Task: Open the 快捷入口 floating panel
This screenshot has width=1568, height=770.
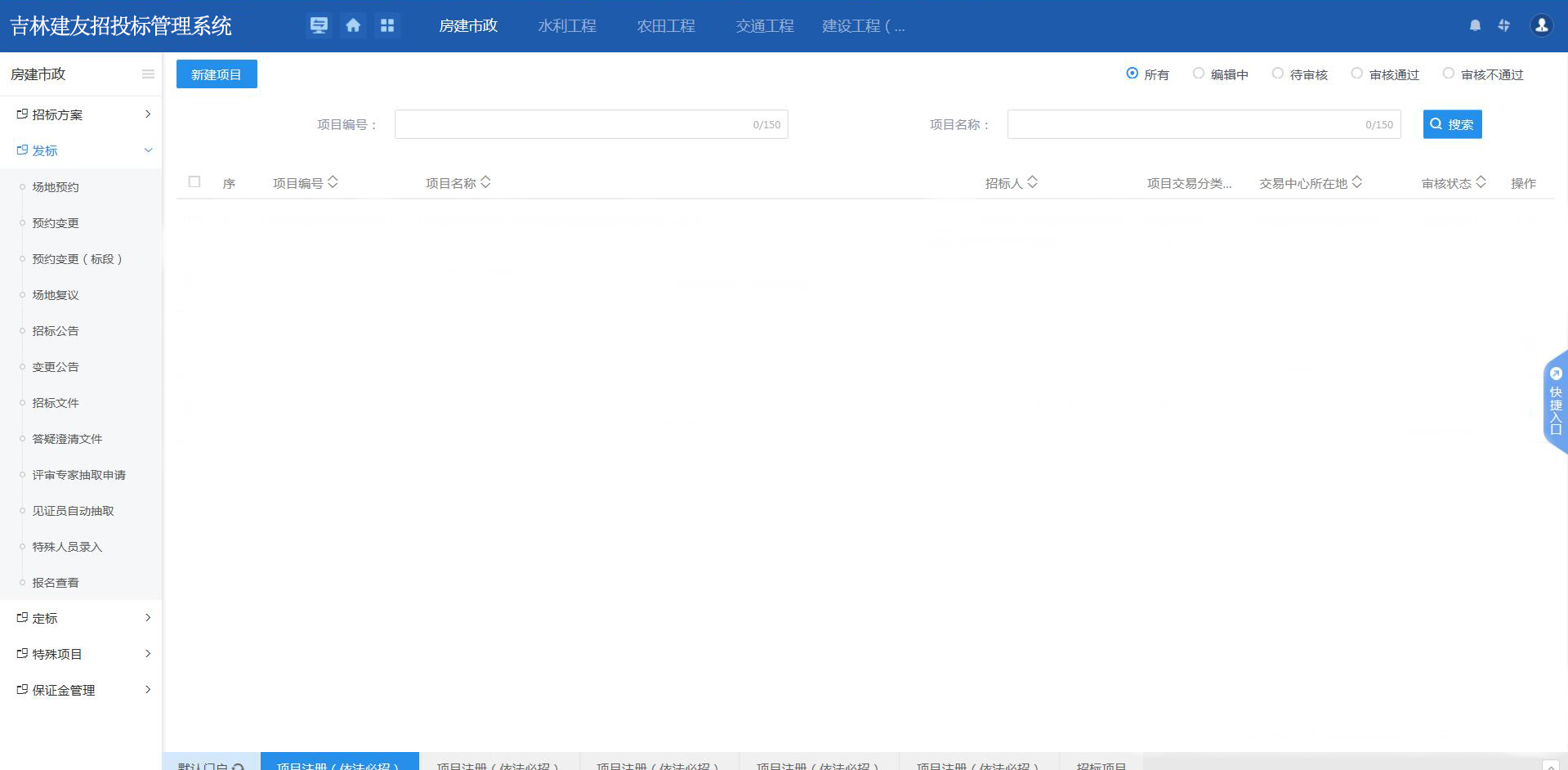Action: click(1555, 402)
